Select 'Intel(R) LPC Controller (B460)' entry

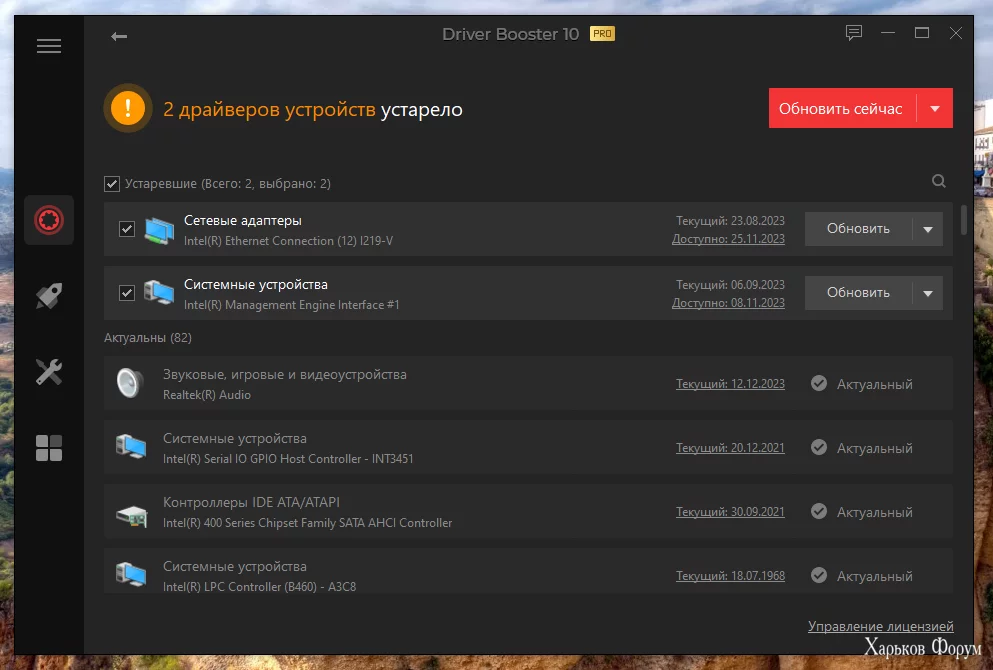click(x=260, y=586)
